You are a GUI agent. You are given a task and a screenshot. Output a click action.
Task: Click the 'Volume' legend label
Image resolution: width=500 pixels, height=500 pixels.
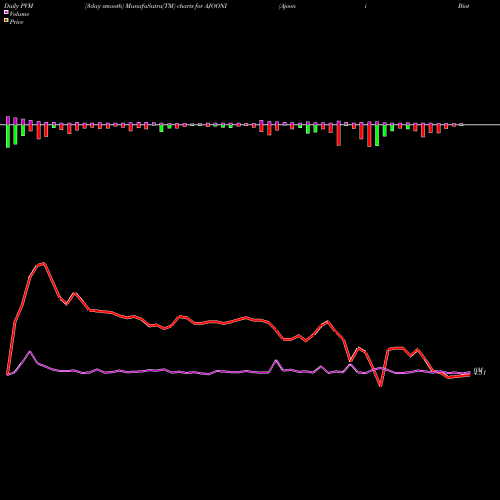[19, 14]
